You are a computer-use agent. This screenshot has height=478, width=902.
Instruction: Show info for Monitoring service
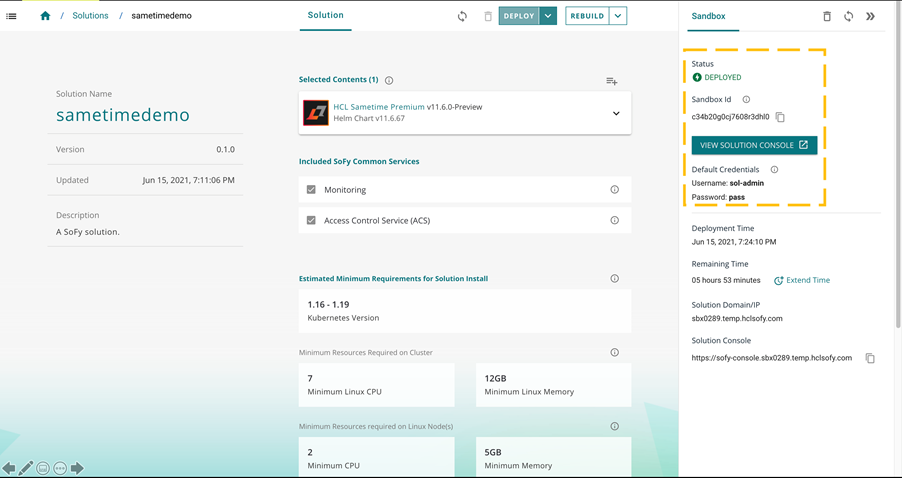[614, 189]
